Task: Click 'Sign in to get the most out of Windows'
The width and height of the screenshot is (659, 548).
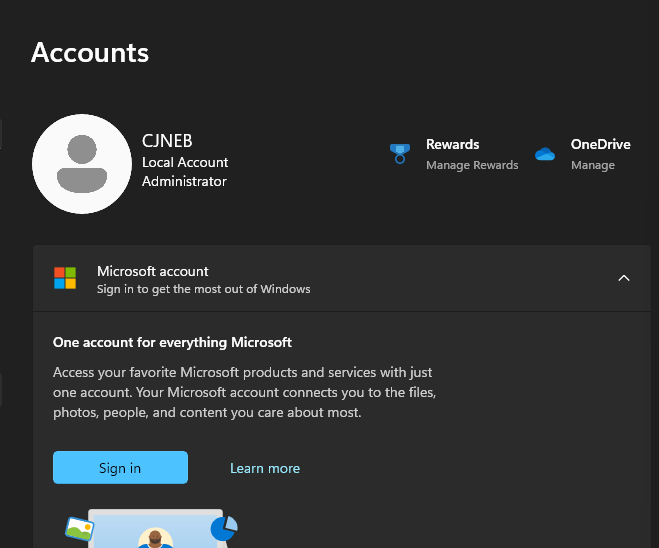Action: pos(203,289)
